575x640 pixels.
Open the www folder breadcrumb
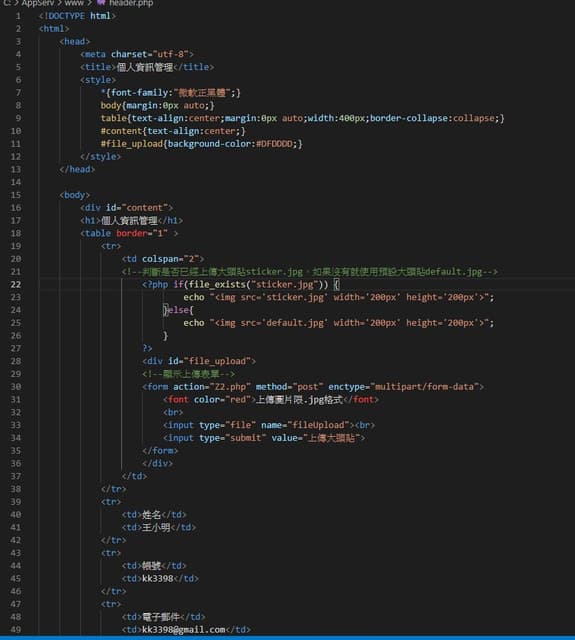(x=74, y=3)
